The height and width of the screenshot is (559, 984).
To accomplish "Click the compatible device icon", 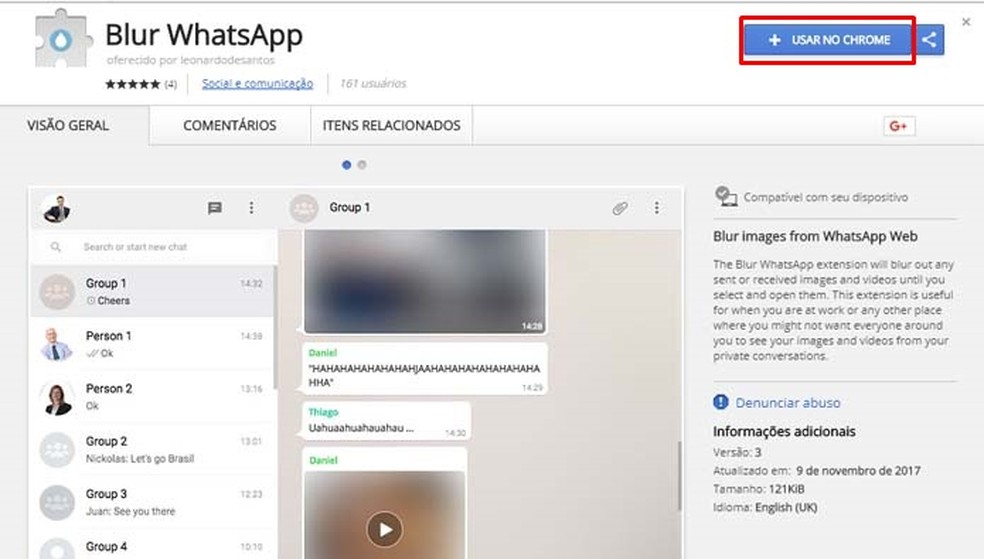I will click(726, 196).
